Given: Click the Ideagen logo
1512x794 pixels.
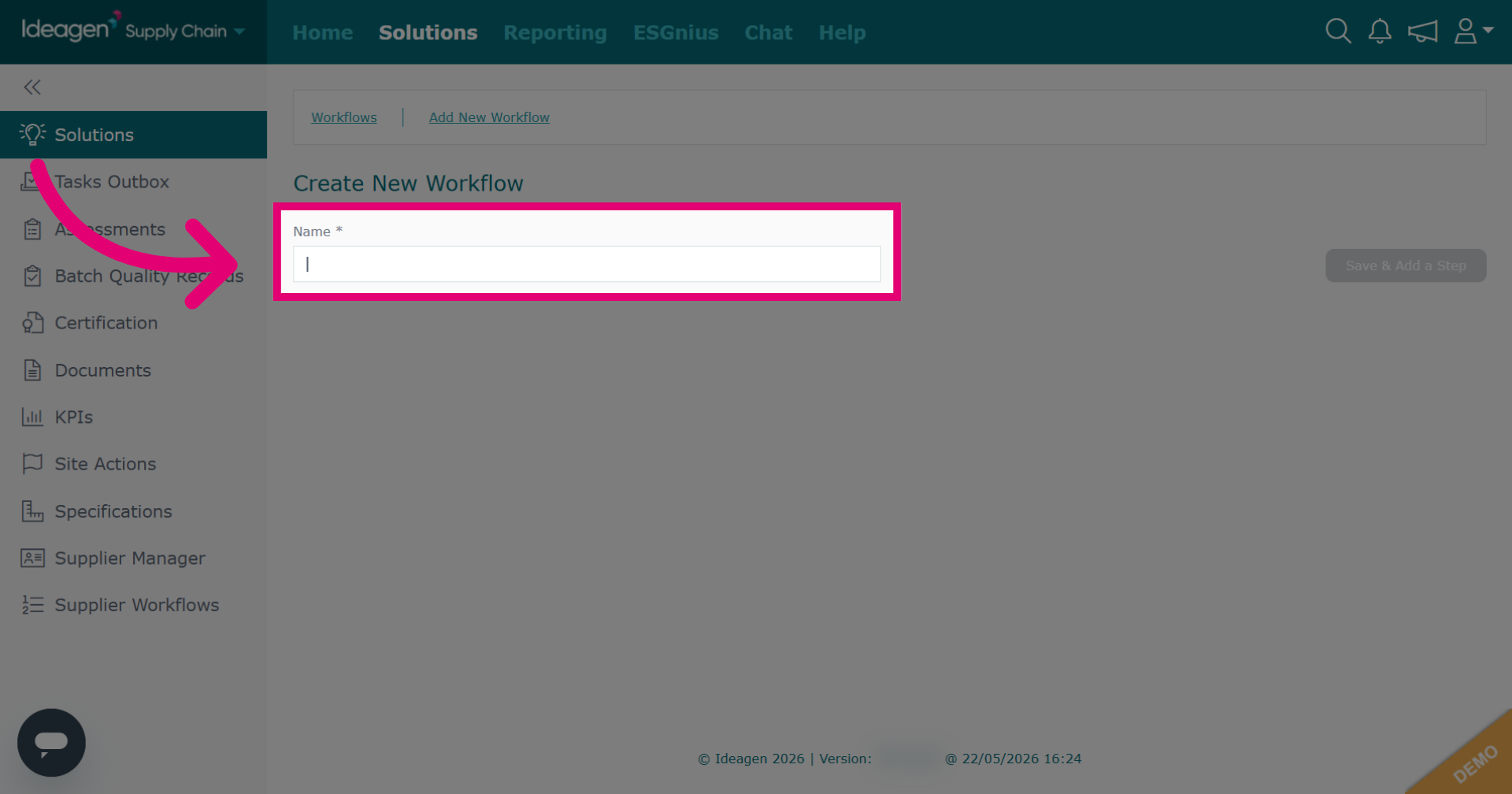Looking at the screenshot, I should coord(71,28).
